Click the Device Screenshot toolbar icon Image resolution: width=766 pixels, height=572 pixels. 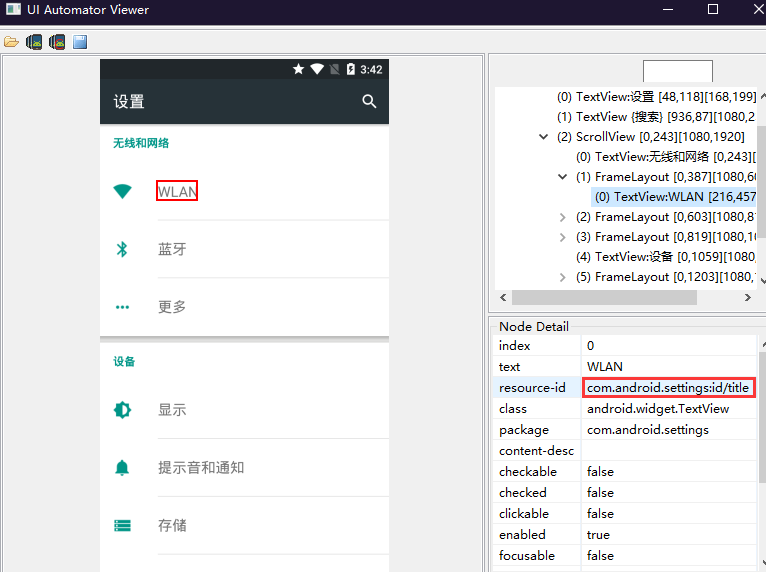point(34,42)
